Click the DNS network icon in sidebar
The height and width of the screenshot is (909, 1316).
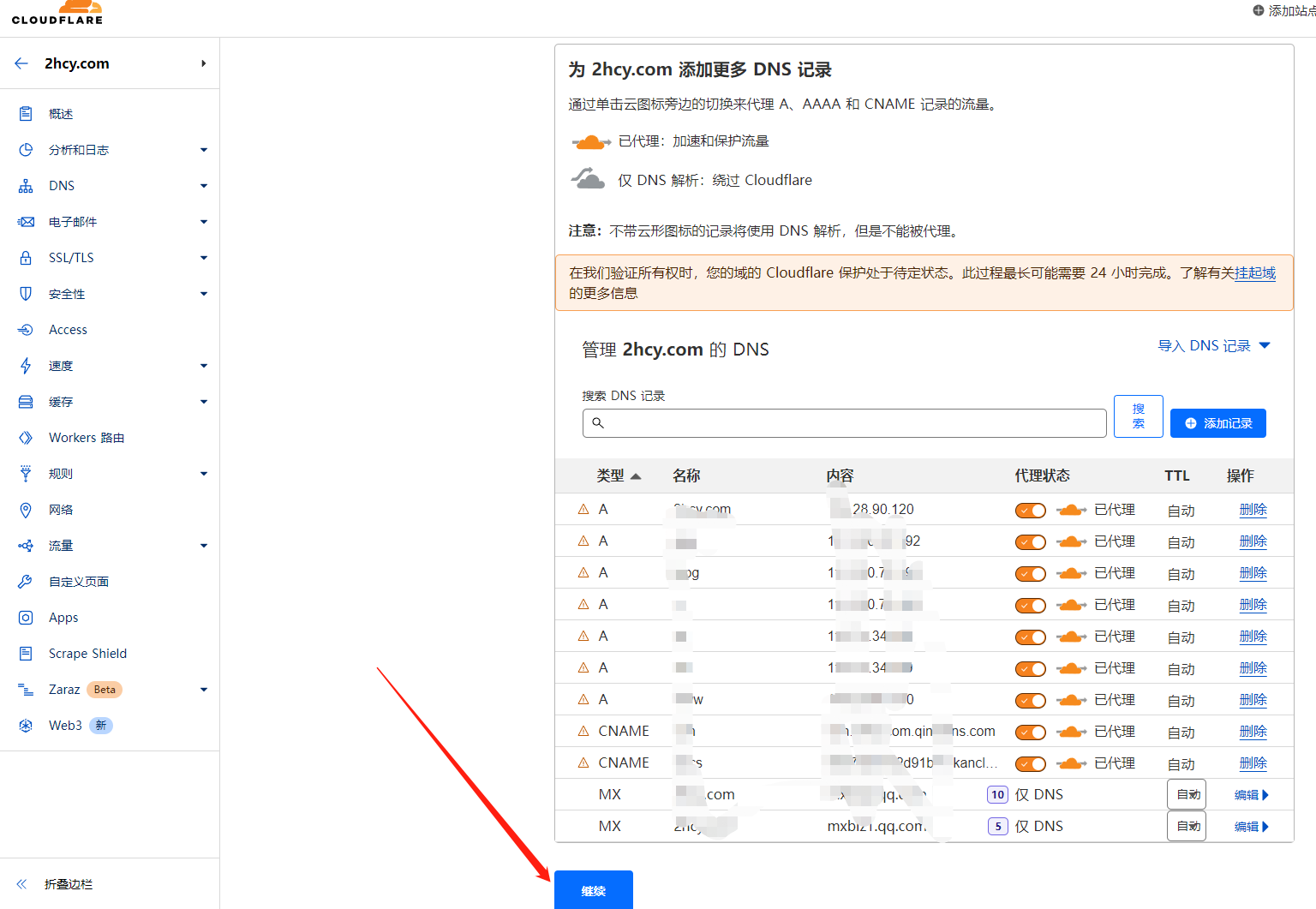pyautogui.click(x=26, y=186)
